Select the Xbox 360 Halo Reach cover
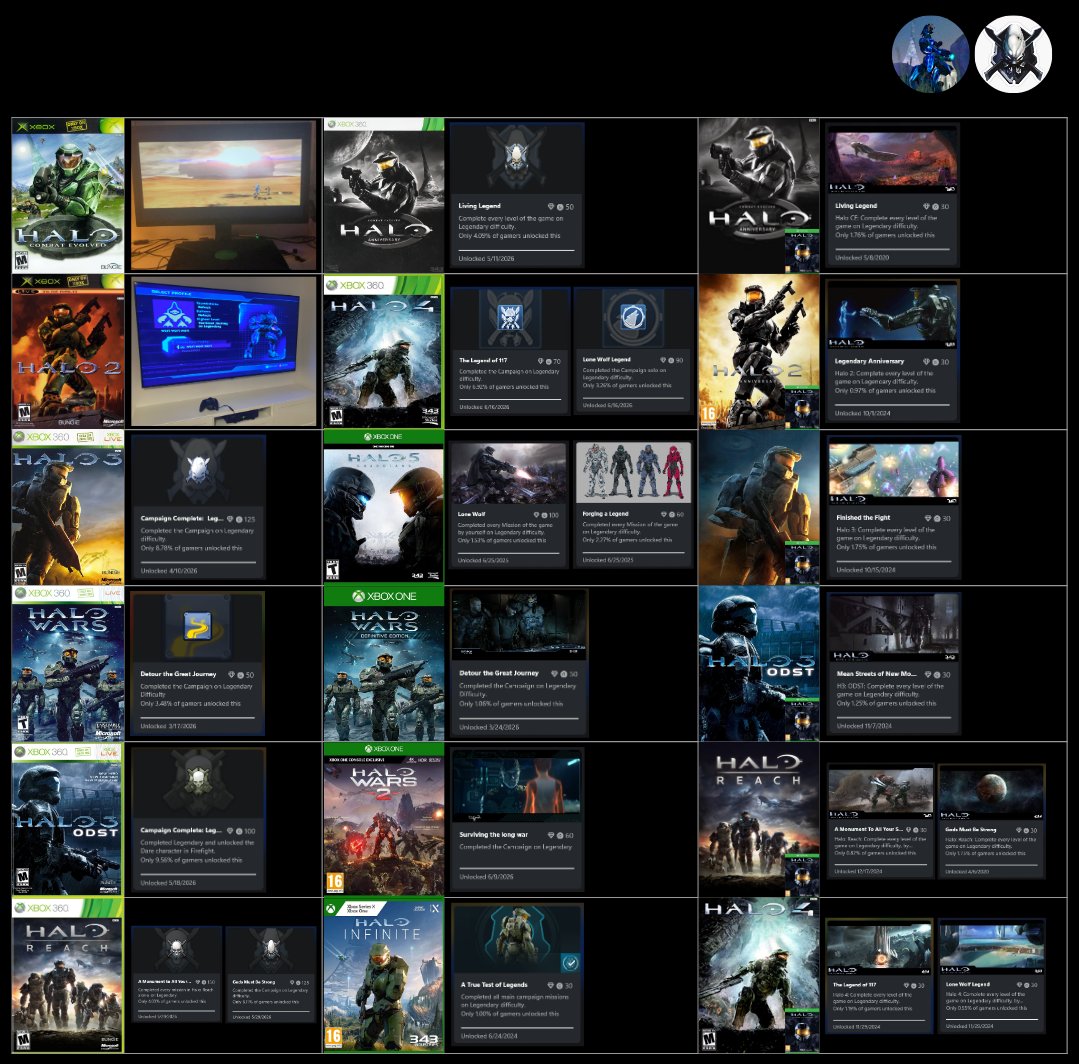1079x1064 pixels. (68, 976)
